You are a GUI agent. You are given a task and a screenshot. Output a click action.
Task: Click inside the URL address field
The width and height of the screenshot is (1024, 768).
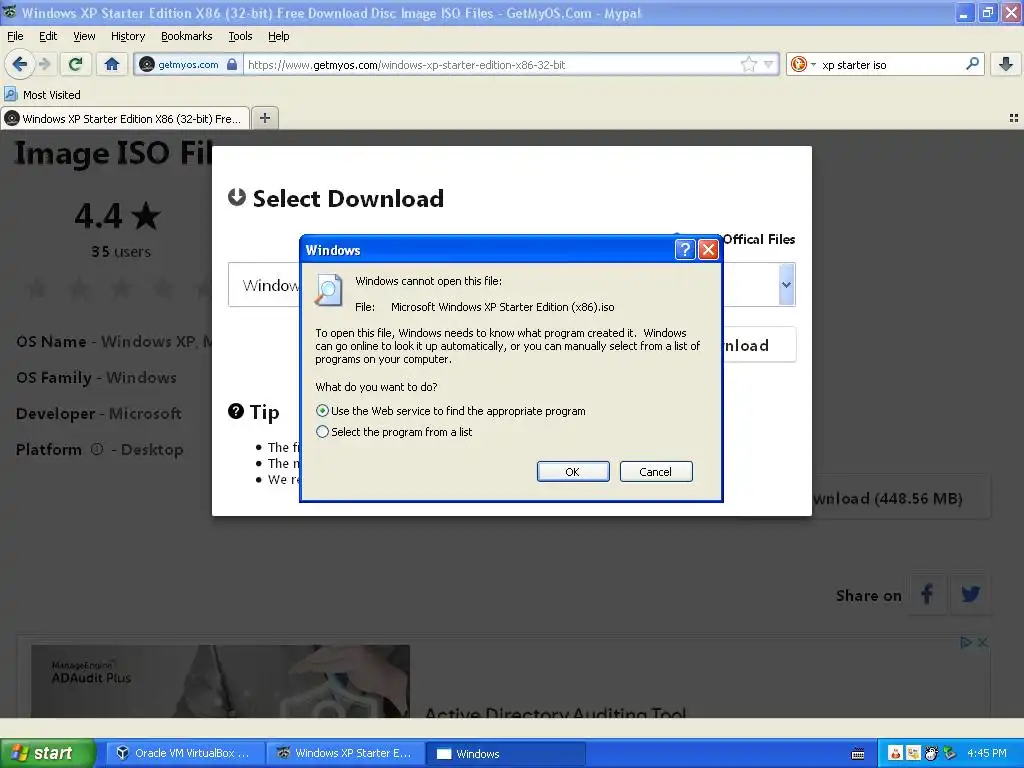coord(490,65)
